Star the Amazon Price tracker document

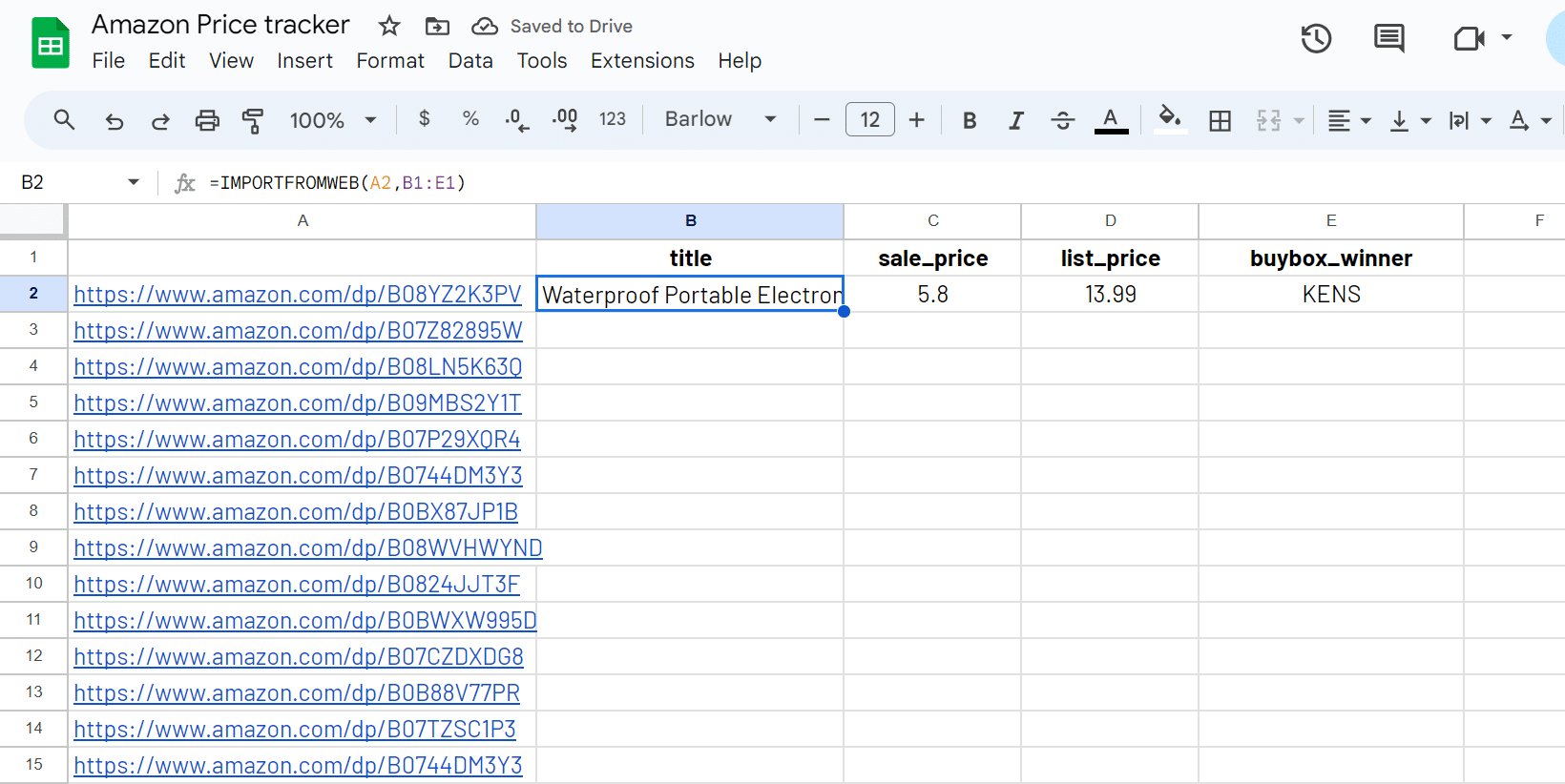point(389,26)
